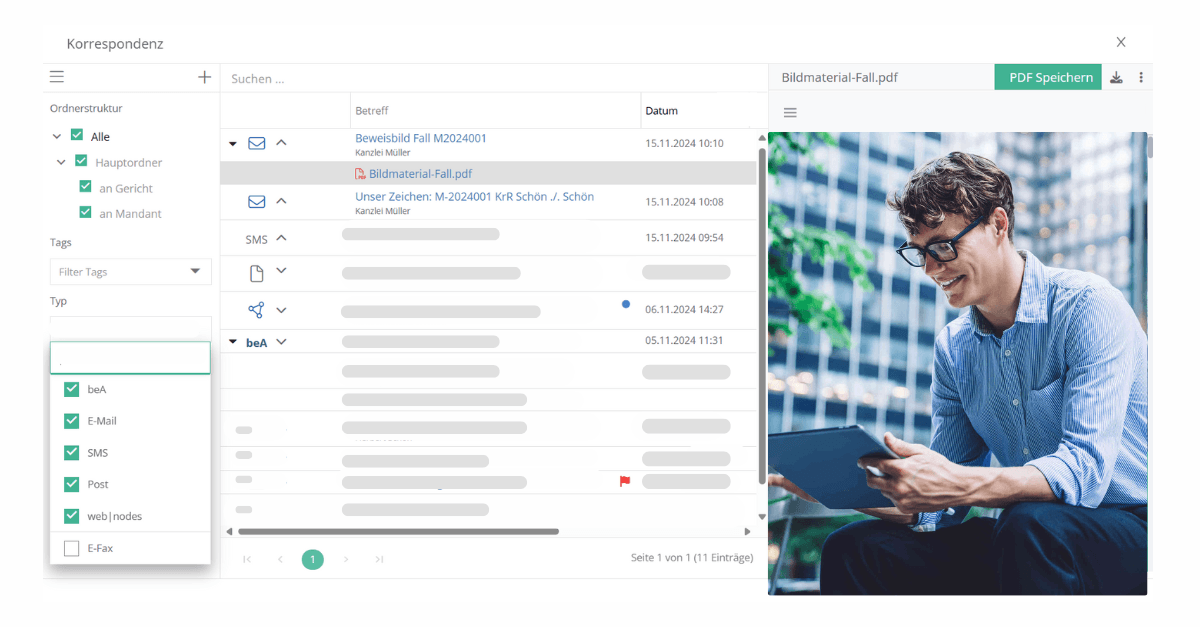This screenshot has height=627, width=1200.
Task: Click the Betreff column header
Action: tap(372, 110)
